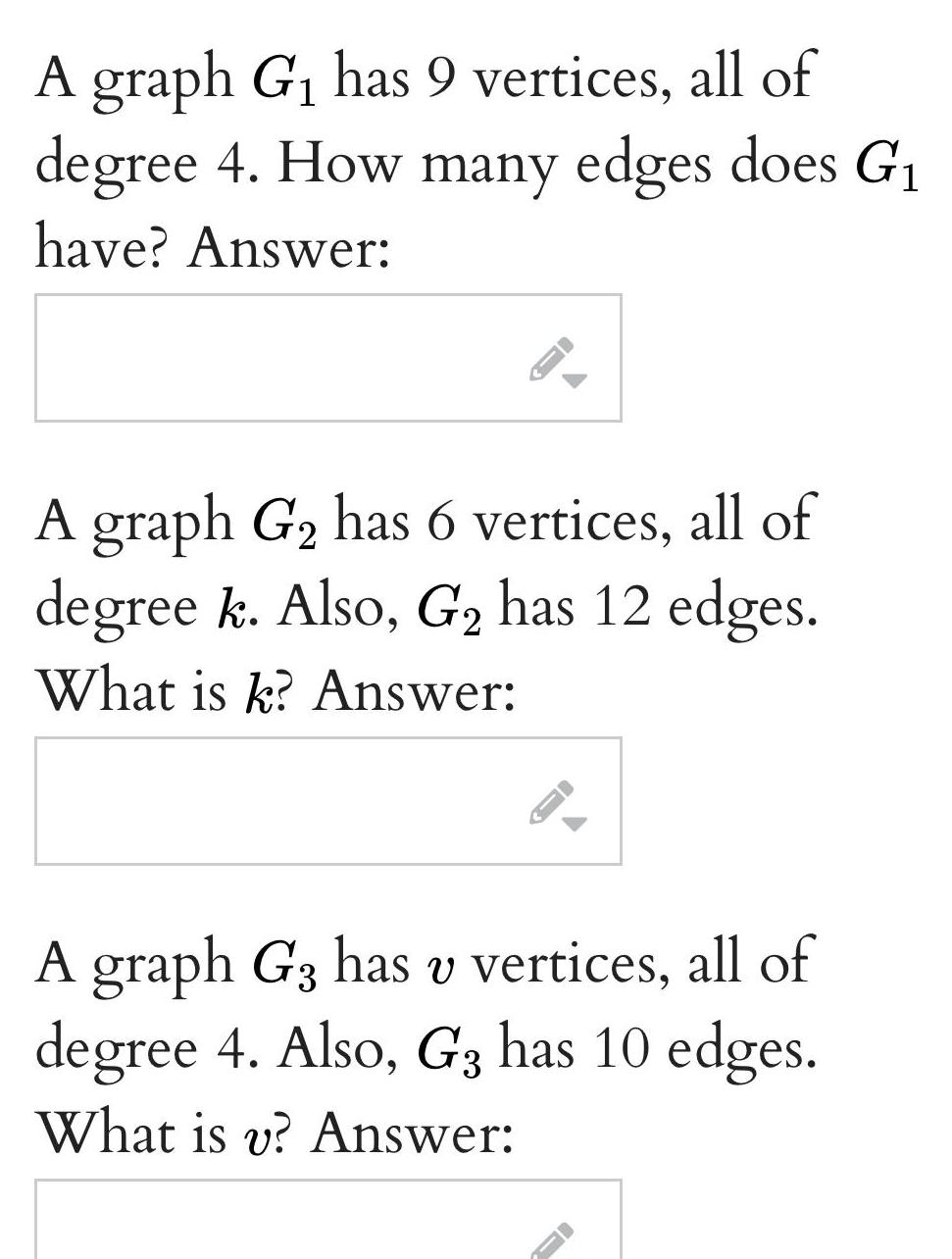Focus the answer box for the value of v
952x1259 pixels.
point(328,1220)
